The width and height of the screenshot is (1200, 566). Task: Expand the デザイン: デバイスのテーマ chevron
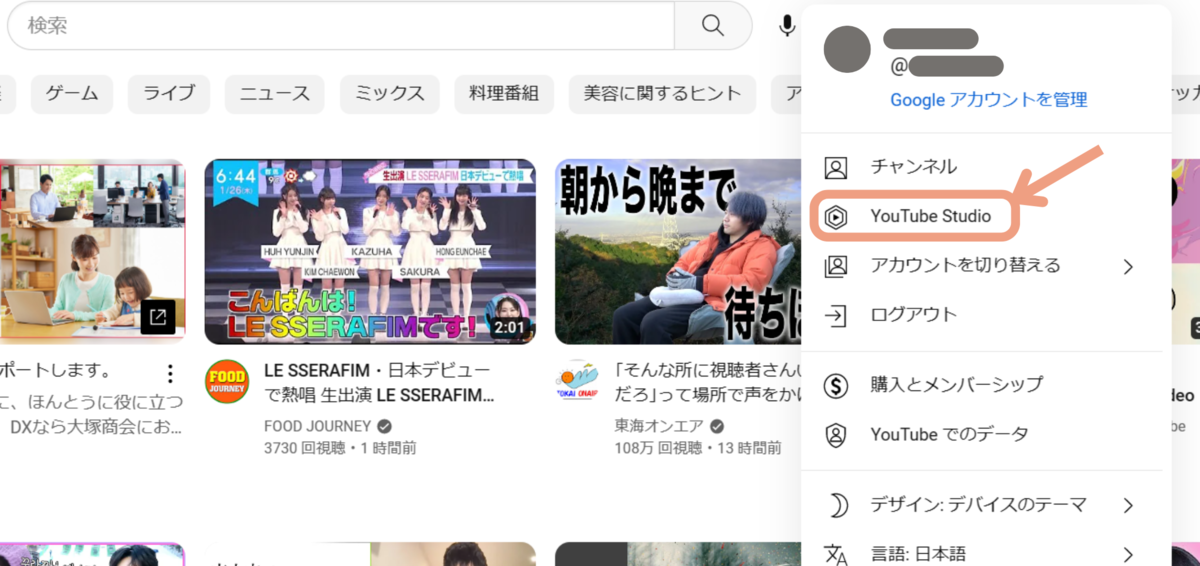[x=1128, y=505]
